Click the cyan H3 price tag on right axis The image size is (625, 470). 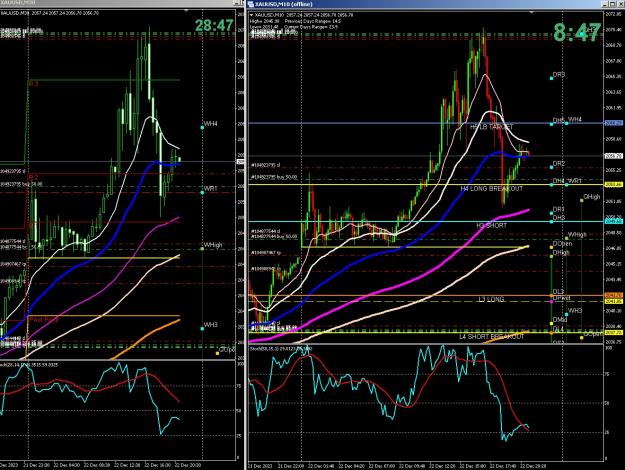coord(613,221)
